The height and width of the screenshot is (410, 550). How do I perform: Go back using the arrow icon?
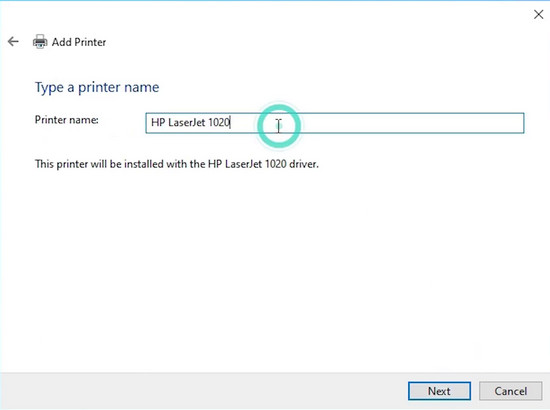coord(13,41)
